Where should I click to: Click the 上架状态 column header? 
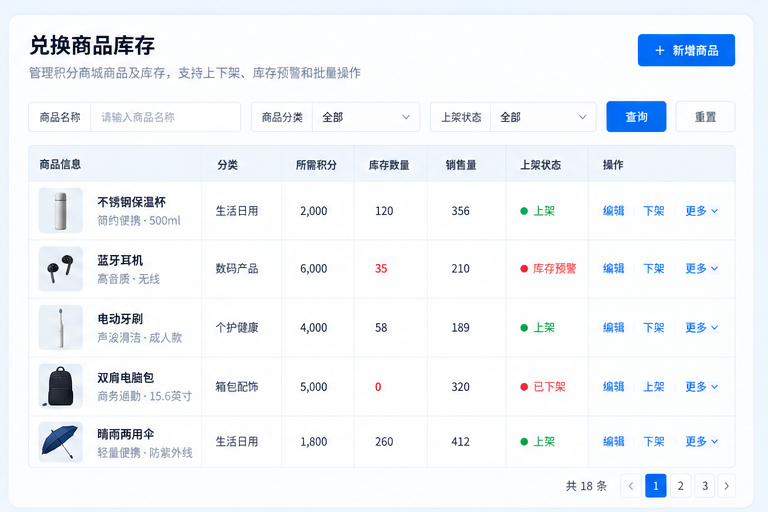541,165
